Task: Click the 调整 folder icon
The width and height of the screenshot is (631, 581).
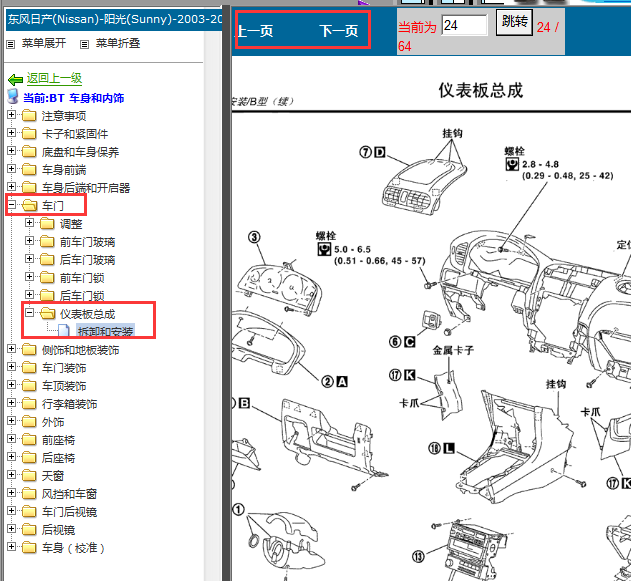Action: pyautogui.click(x=47, y=223)
